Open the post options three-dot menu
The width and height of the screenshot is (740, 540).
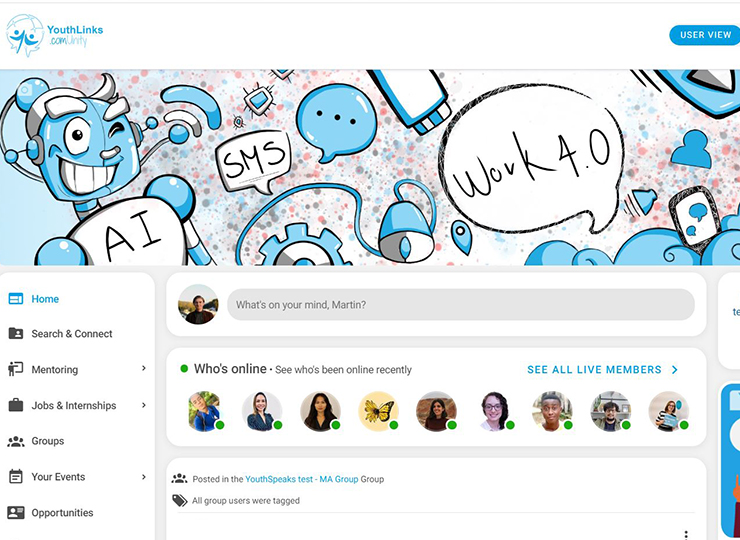point(686,535)
